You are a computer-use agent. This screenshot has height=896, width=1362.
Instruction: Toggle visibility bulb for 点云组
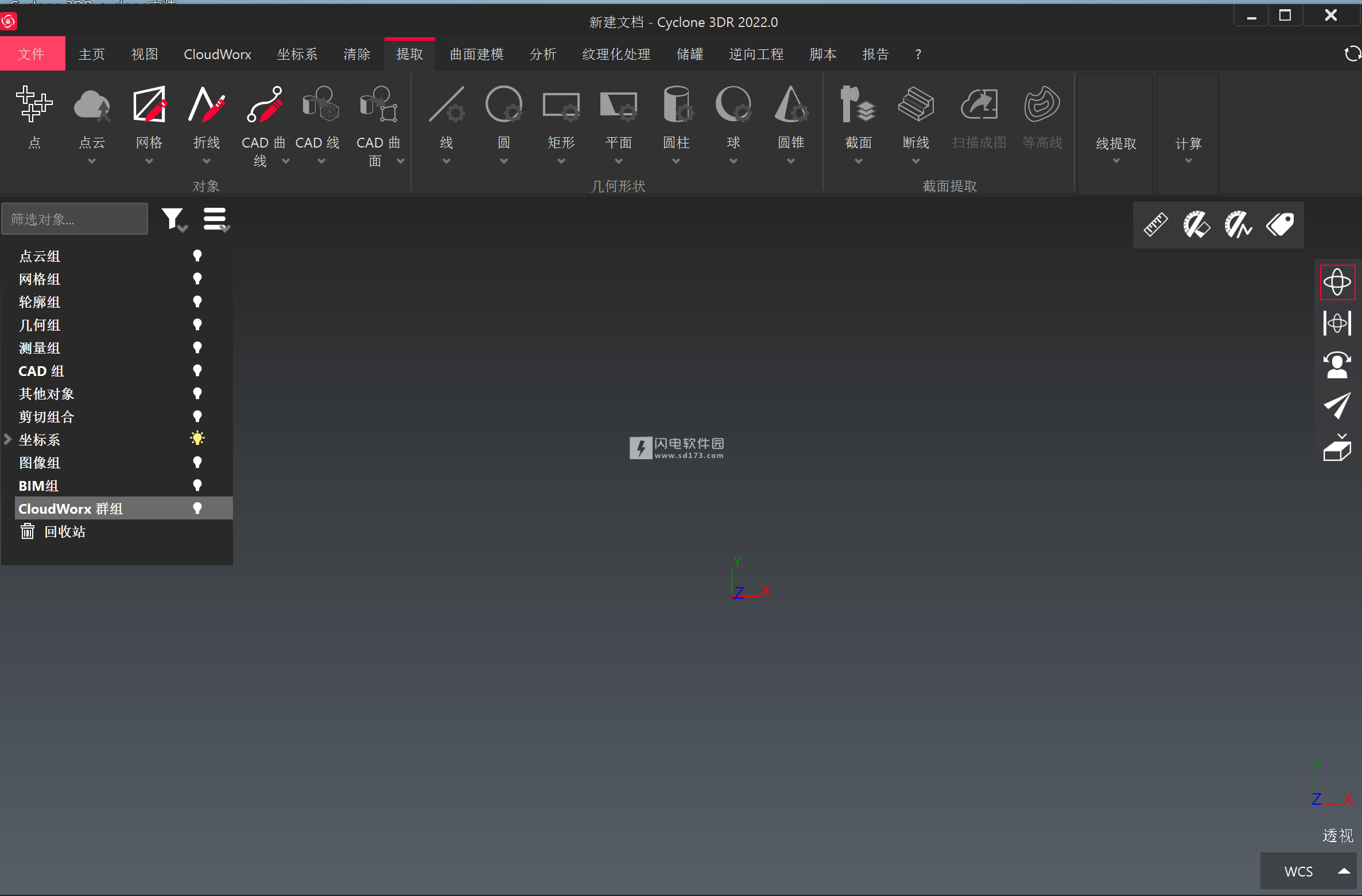click(x=197, y=256)
